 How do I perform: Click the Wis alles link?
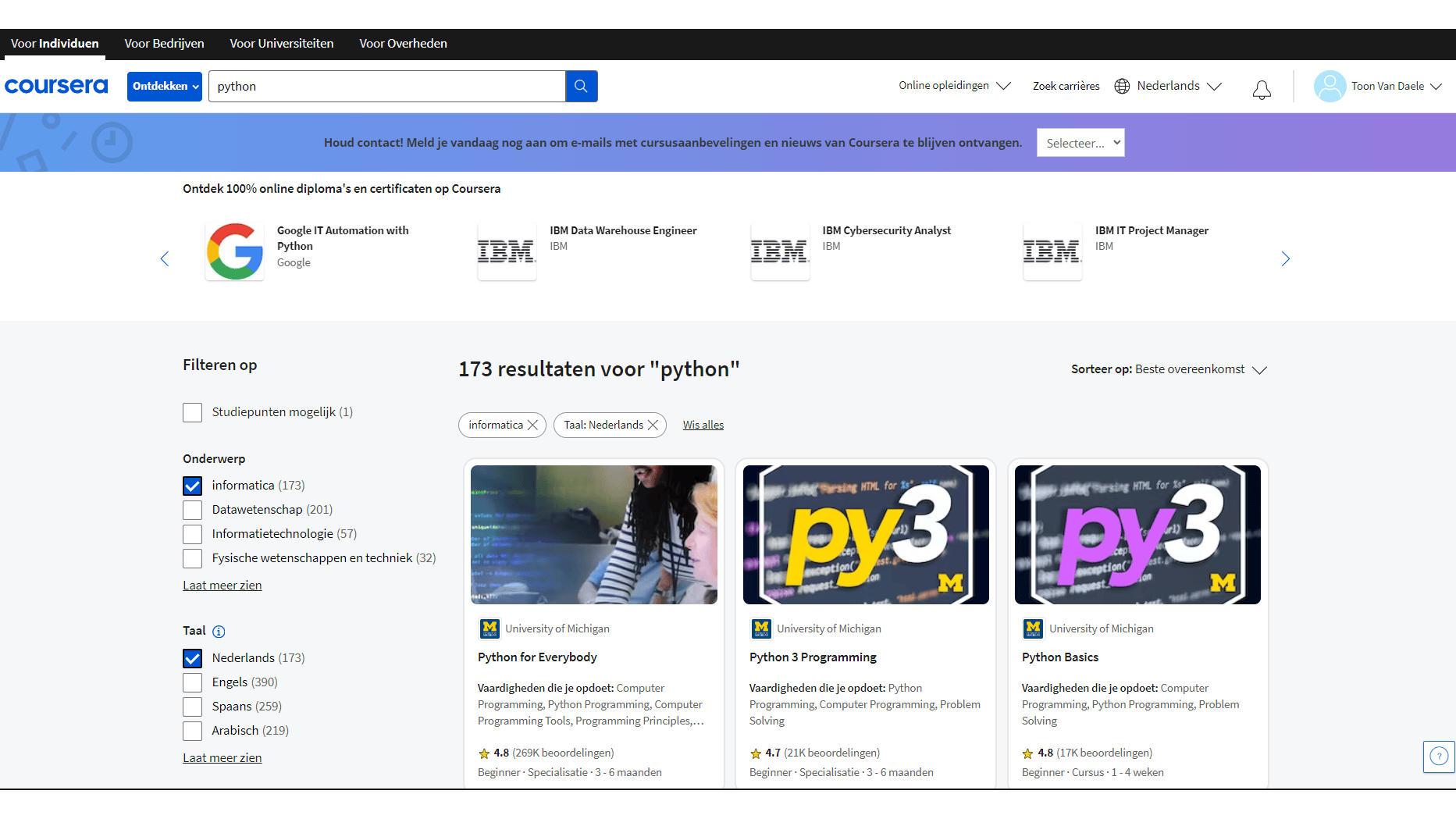pos(703,424)
